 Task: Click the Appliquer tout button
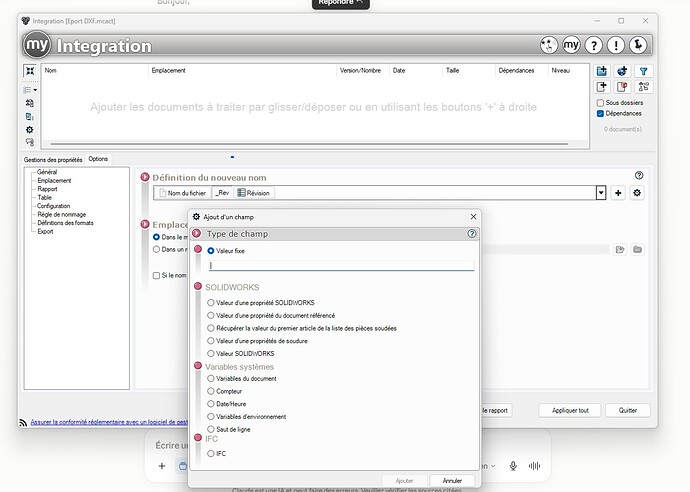(x=570, y=410)
